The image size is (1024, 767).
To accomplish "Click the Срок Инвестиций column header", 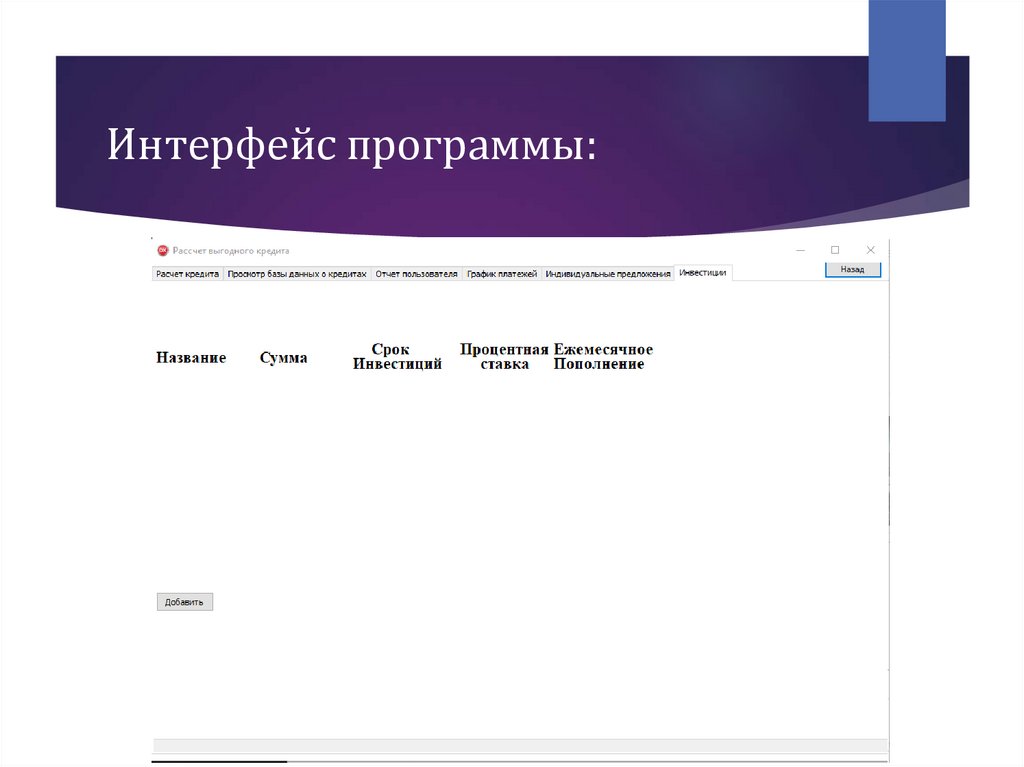I will tap(397, 357).
